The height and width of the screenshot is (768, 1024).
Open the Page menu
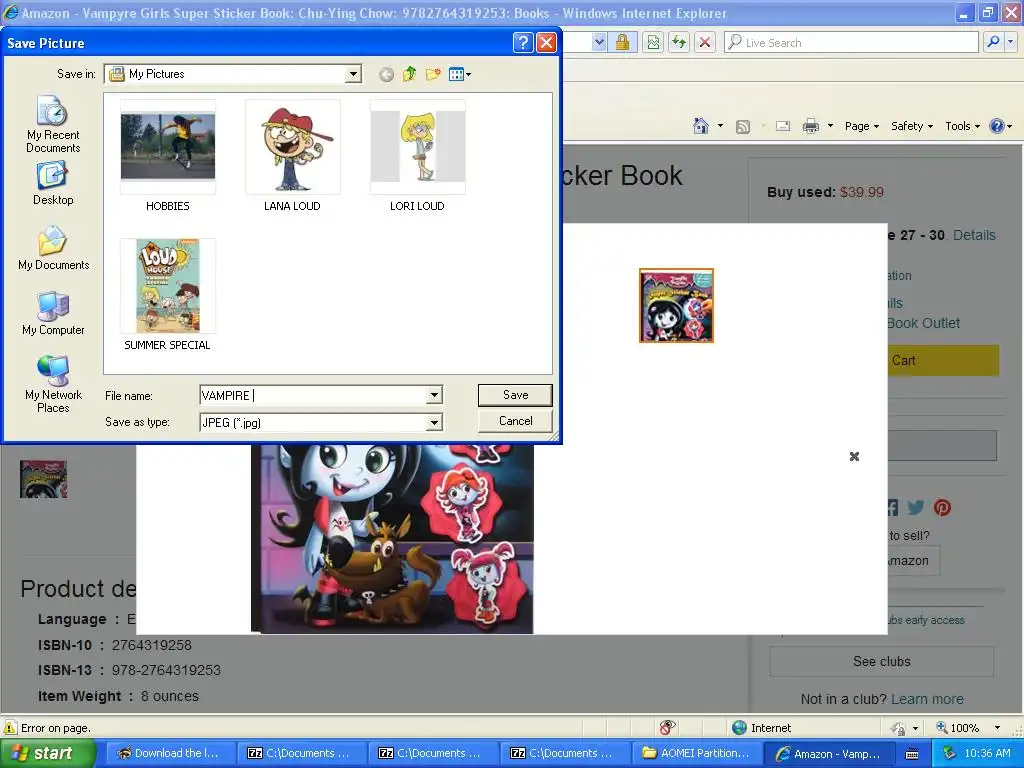(x=861, y=126)
